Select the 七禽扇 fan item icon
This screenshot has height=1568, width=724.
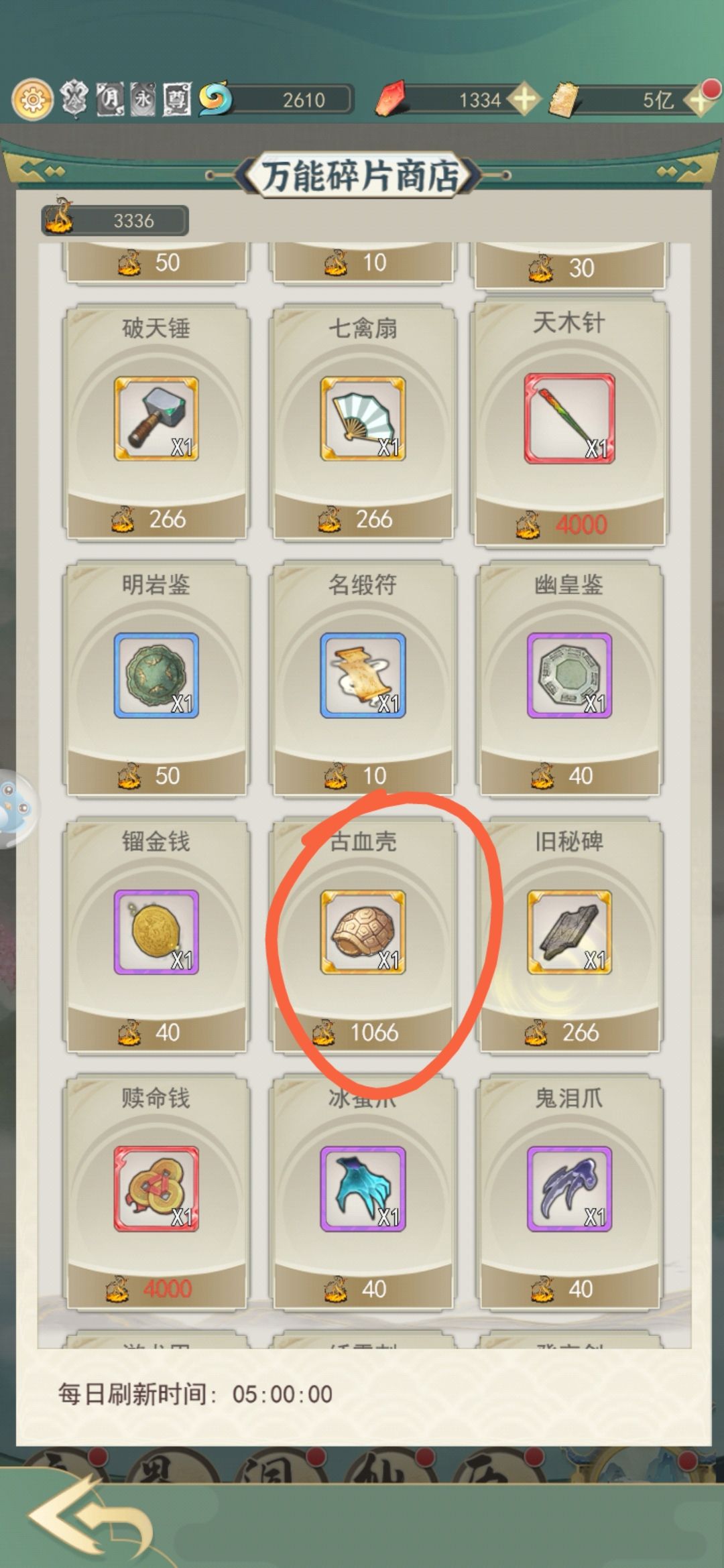(x=363, y=418)
